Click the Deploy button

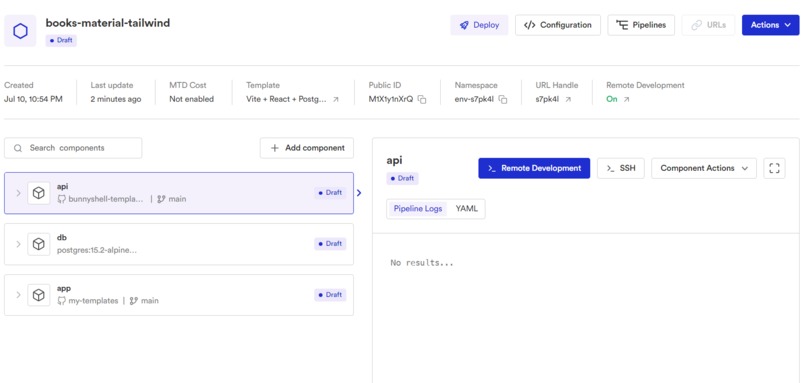coord(479,25)
